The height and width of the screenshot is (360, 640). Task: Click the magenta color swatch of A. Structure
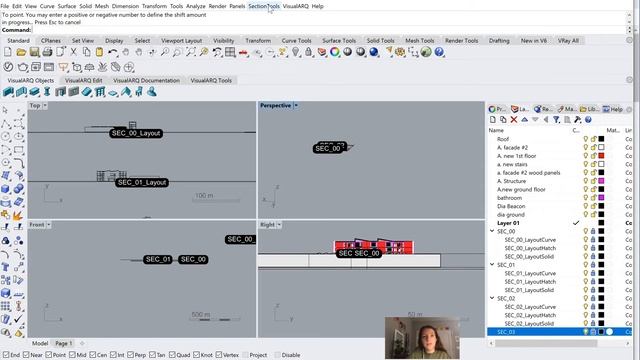(x=601, y=181)
